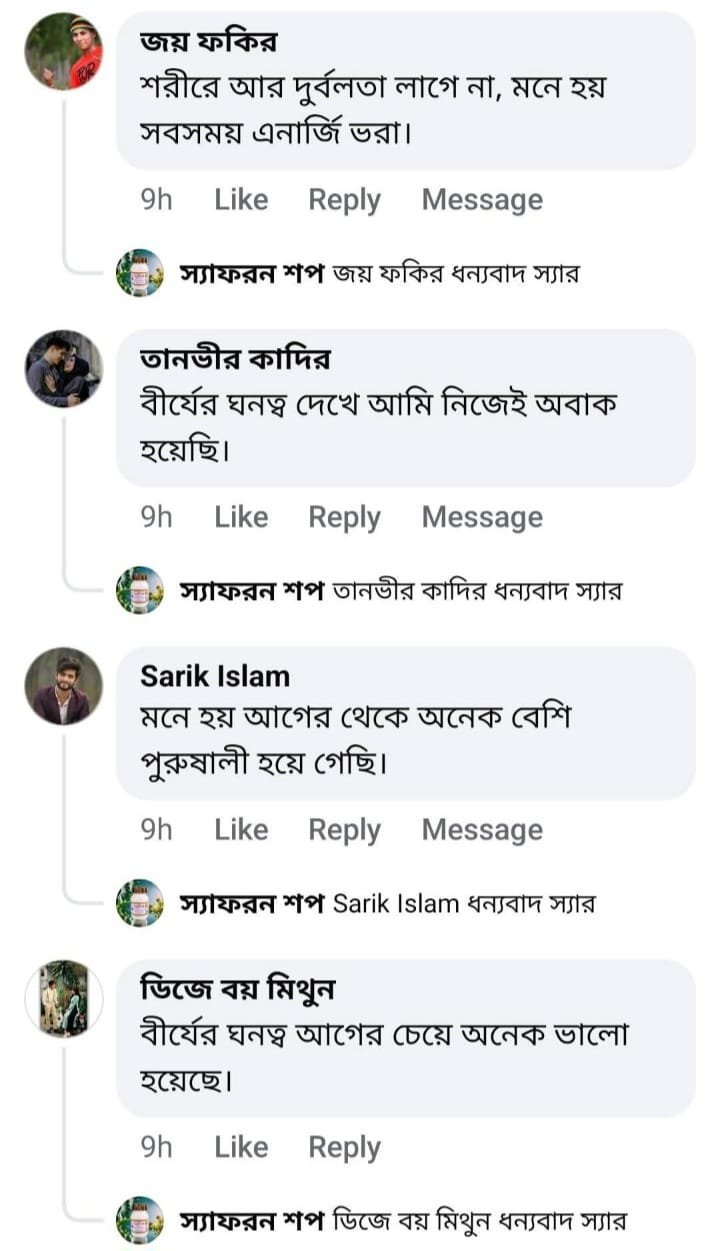Like জয় ফকির's comment
Screen dimensions: 720x1251
(241, 200)
